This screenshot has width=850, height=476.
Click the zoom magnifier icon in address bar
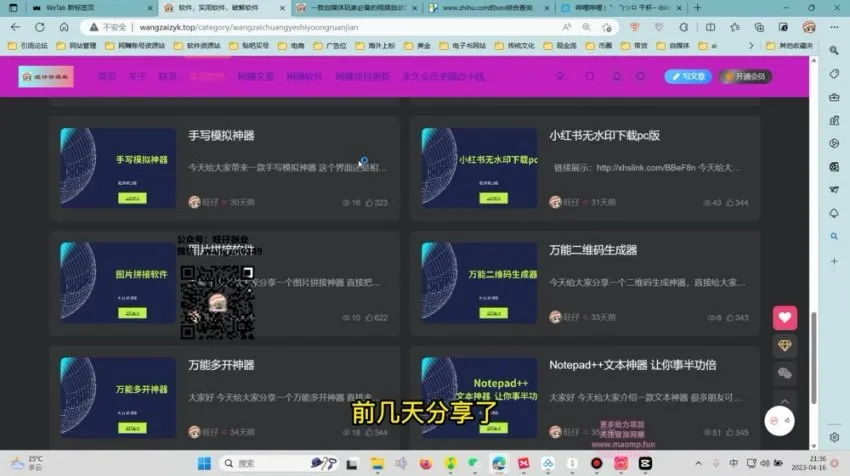(587, 27)
